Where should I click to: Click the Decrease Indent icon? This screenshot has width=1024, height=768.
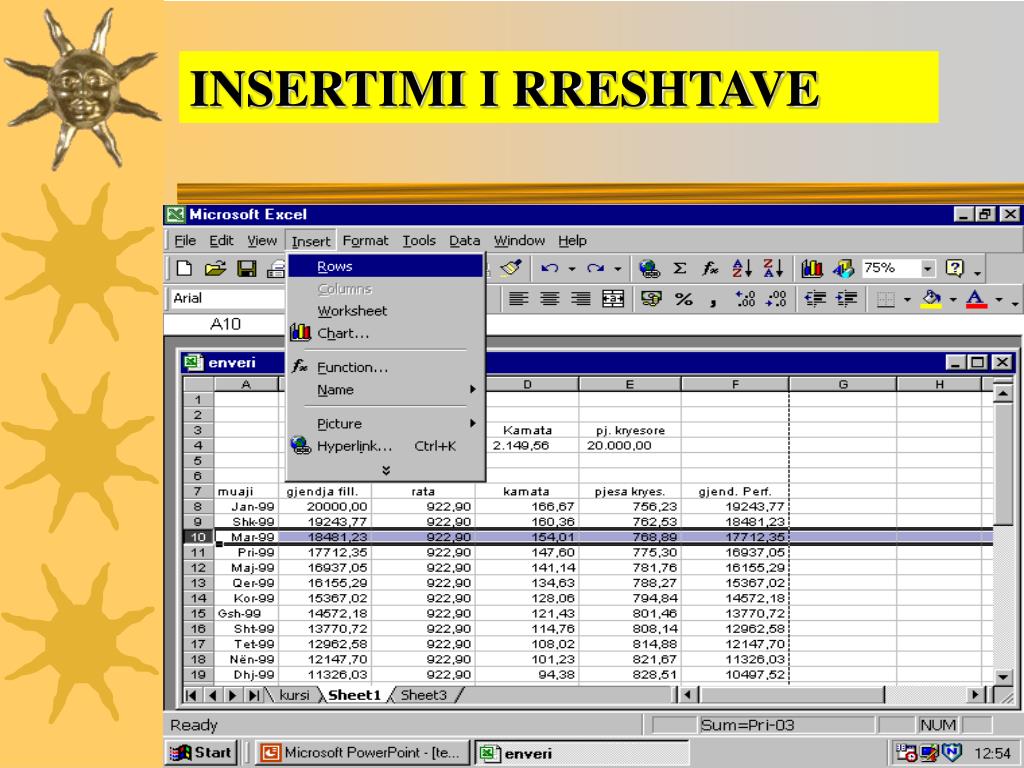tap(815, 299)
